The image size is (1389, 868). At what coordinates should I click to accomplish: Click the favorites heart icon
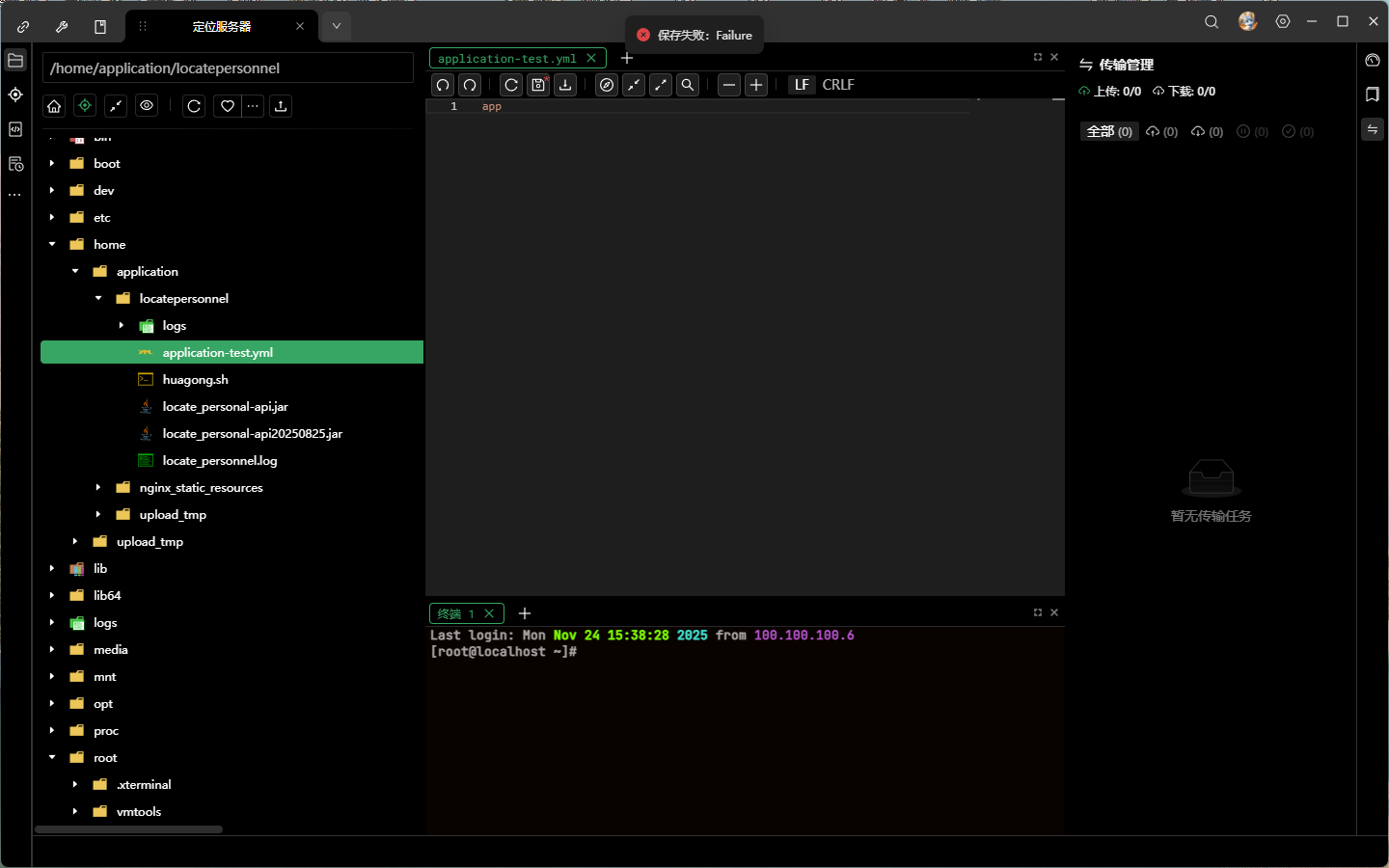(x=228, y=106)
